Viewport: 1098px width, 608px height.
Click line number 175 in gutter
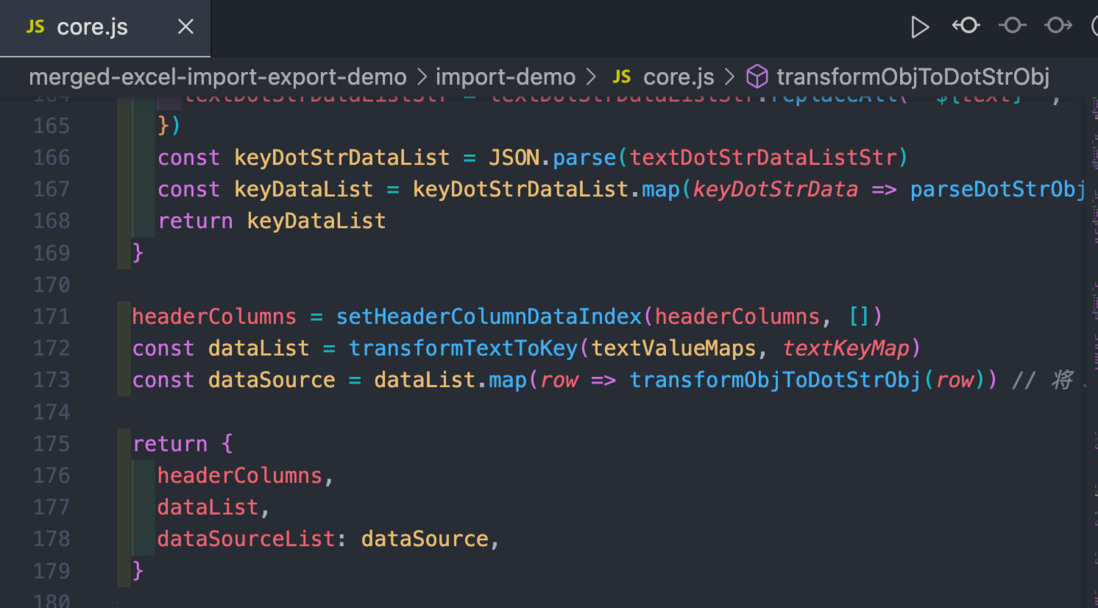click(x=52, y=444)
